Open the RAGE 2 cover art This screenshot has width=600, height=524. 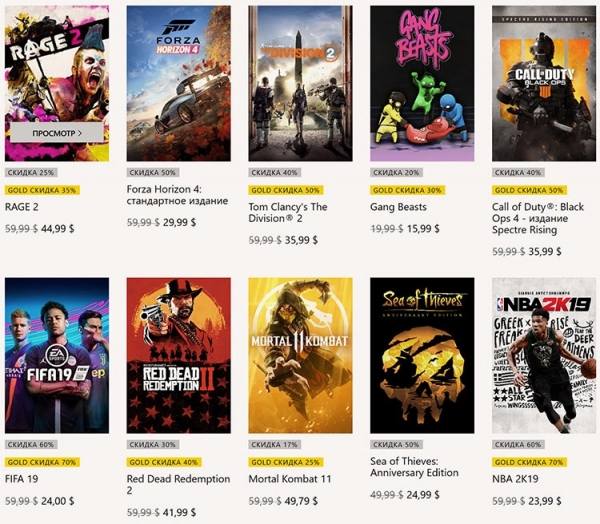click(57, 60)
